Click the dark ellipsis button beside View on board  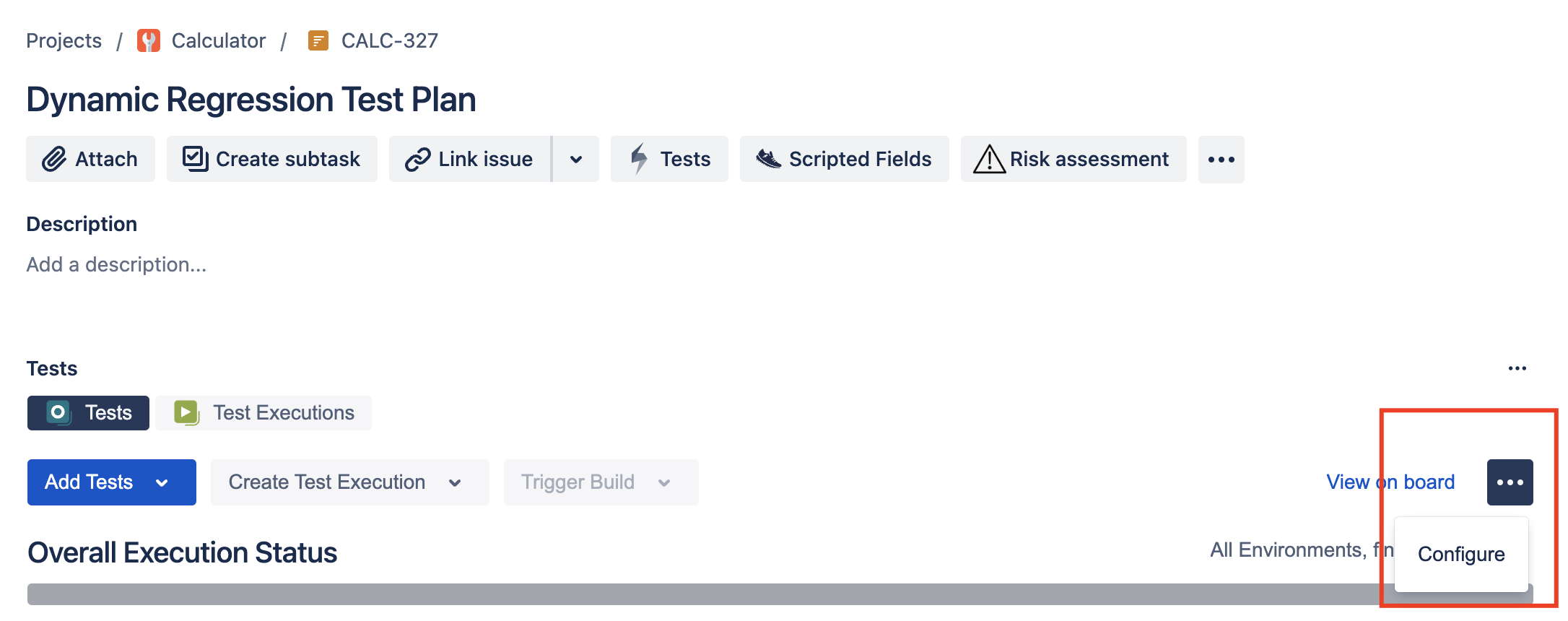1510,482
